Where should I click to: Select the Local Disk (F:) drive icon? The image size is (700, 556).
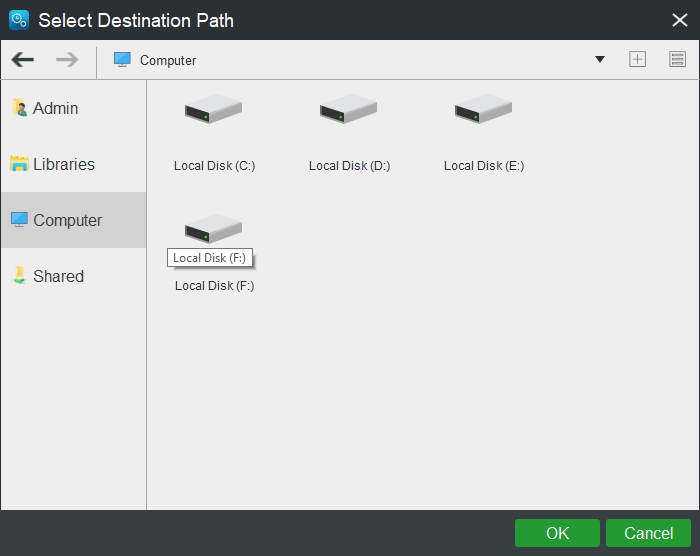pos(213,228)
